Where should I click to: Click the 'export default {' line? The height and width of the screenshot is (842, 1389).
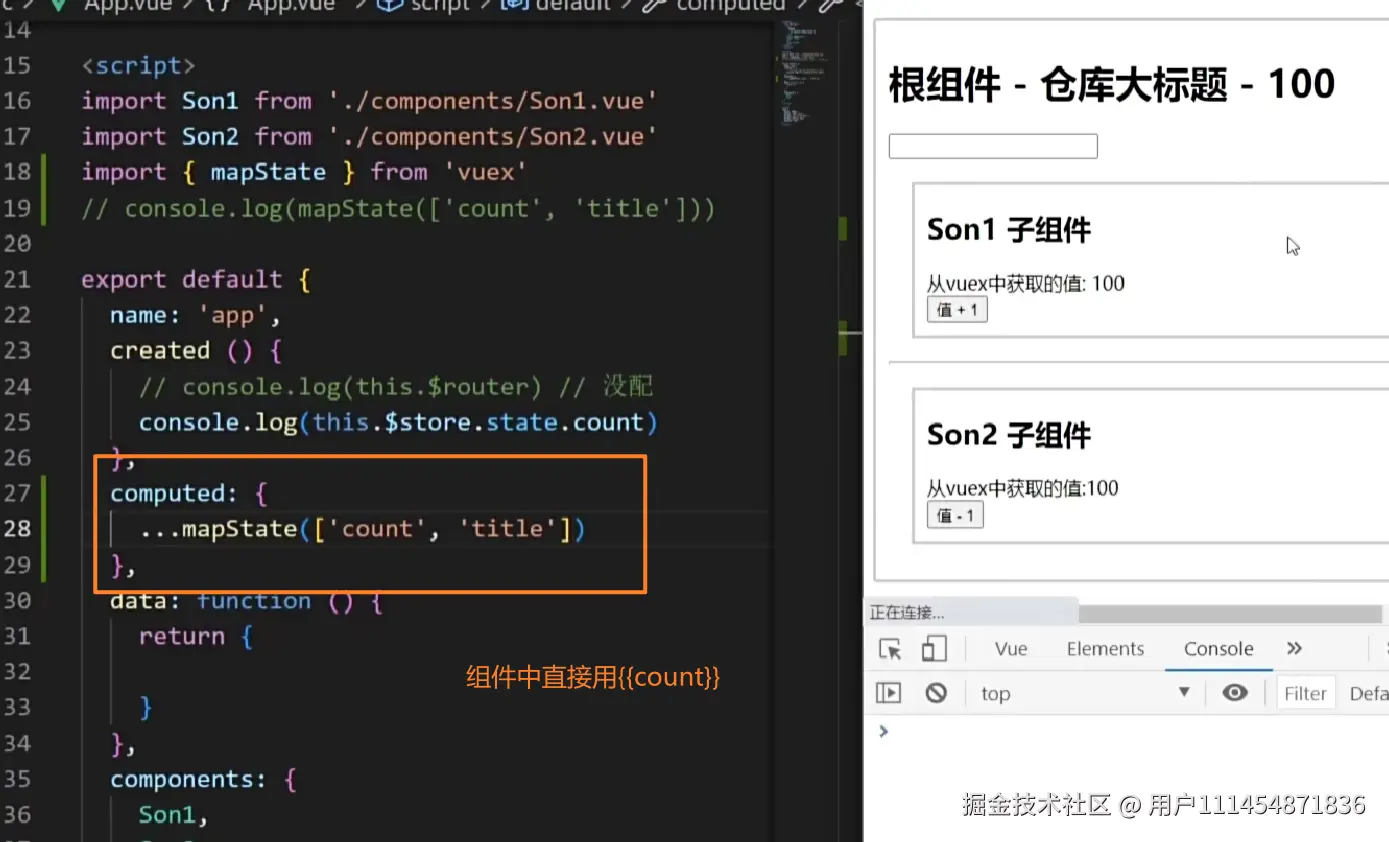tap(196, 279)
